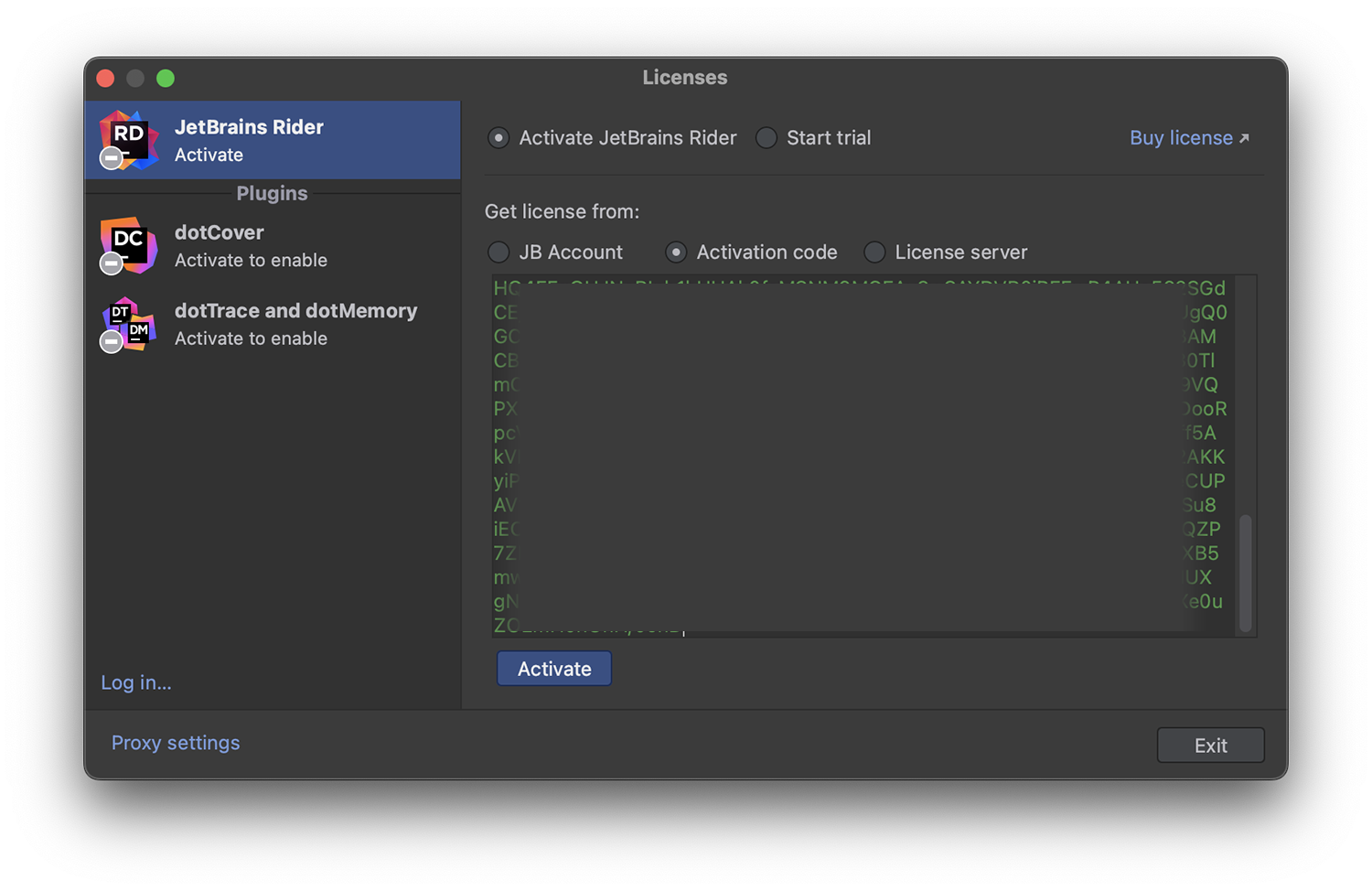Click 'Activate to enable' text under dotCover
Screen dimensions: 1372x891
tap(251, 261)
